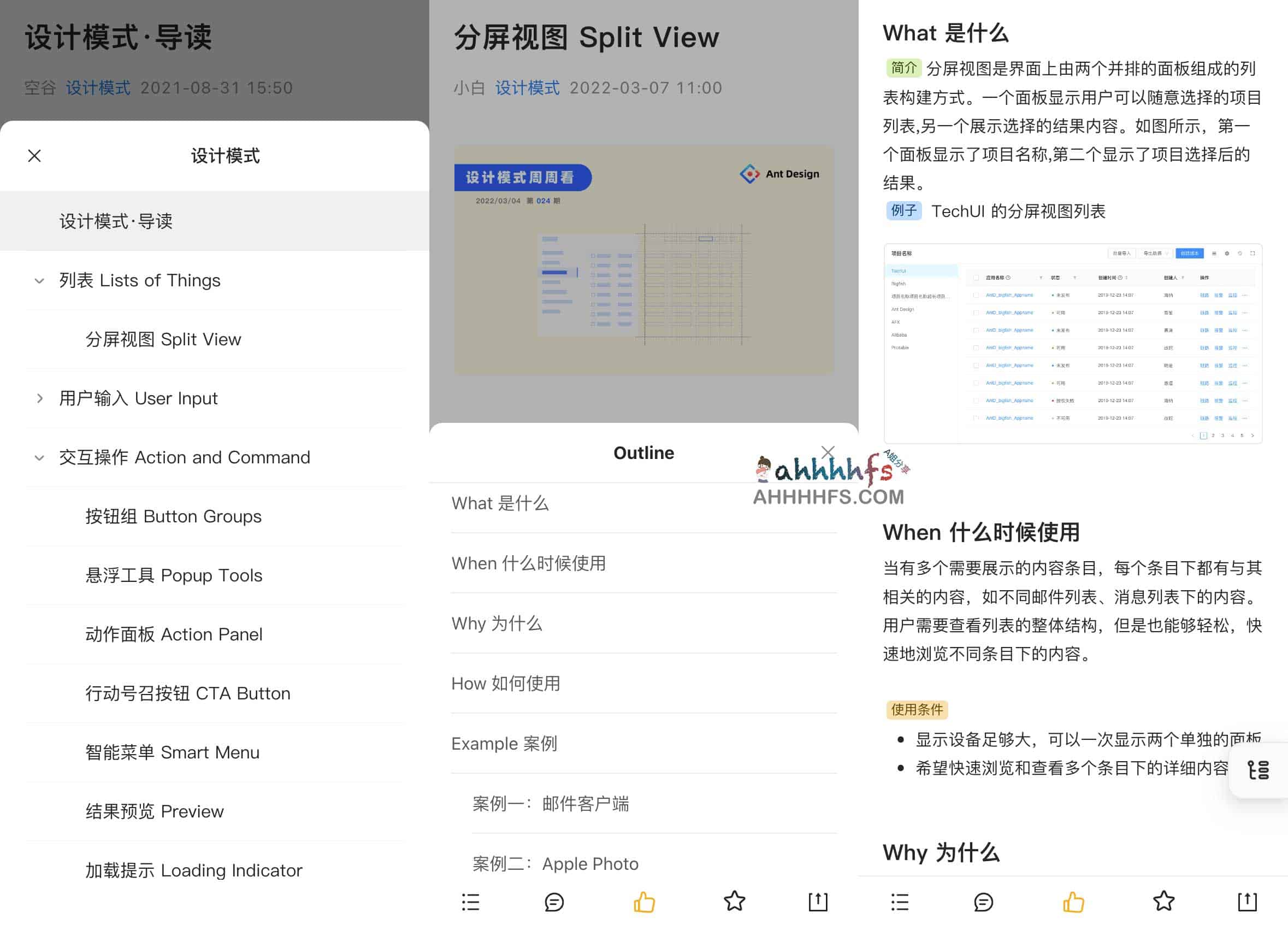Tick the select-all checkbox in TechUI table
Image resolution: width=1288 pixels, height=930 pixels.
(978, 277)
